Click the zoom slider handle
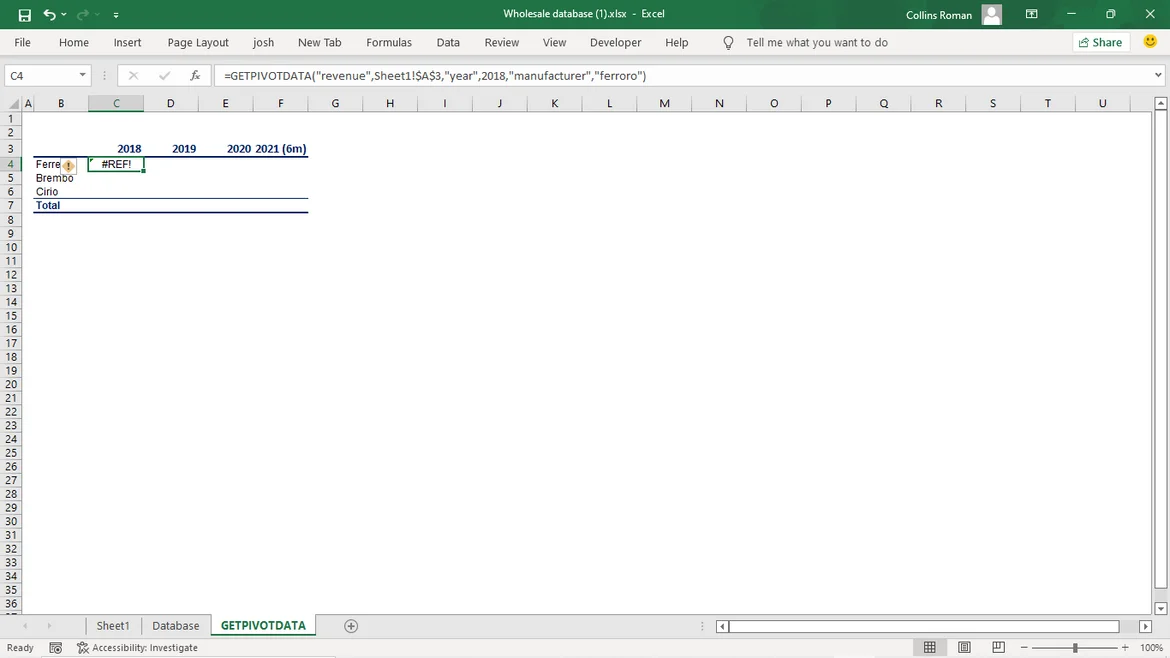The height and width of the screenshot is (658, 1170). tap(1075, 648)
